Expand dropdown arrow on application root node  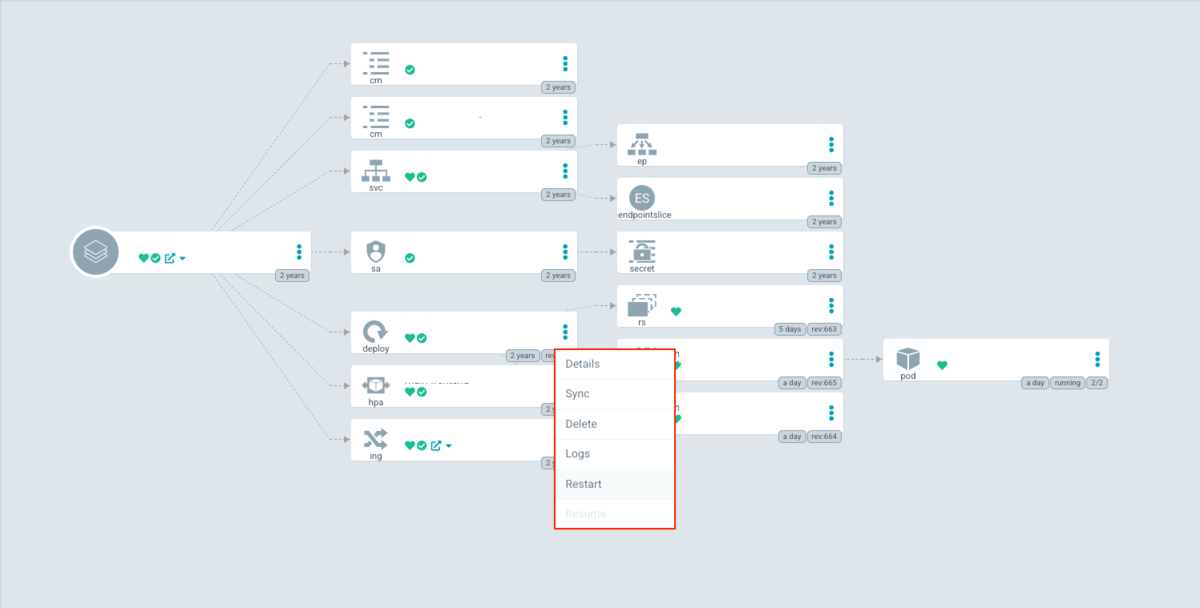[x=183, y=258]
